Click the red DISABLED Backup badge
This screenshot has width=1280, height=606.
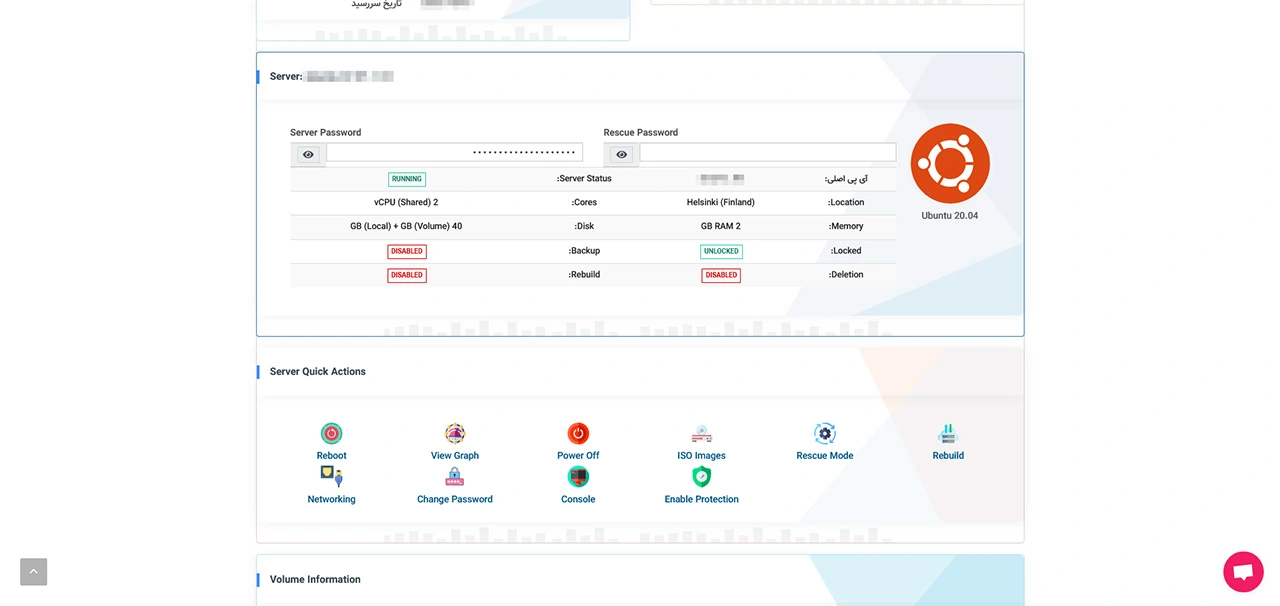407,251
